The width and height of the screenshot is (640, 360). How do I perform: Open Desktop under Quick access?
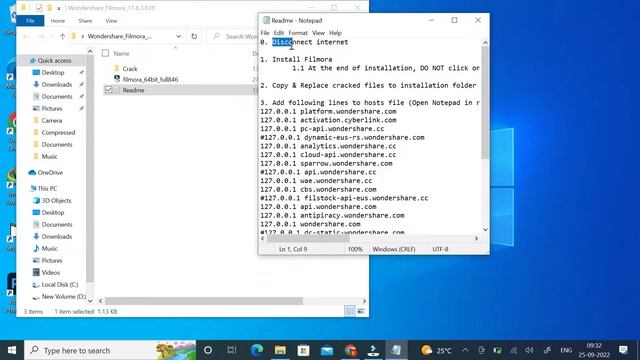[53, 72]
